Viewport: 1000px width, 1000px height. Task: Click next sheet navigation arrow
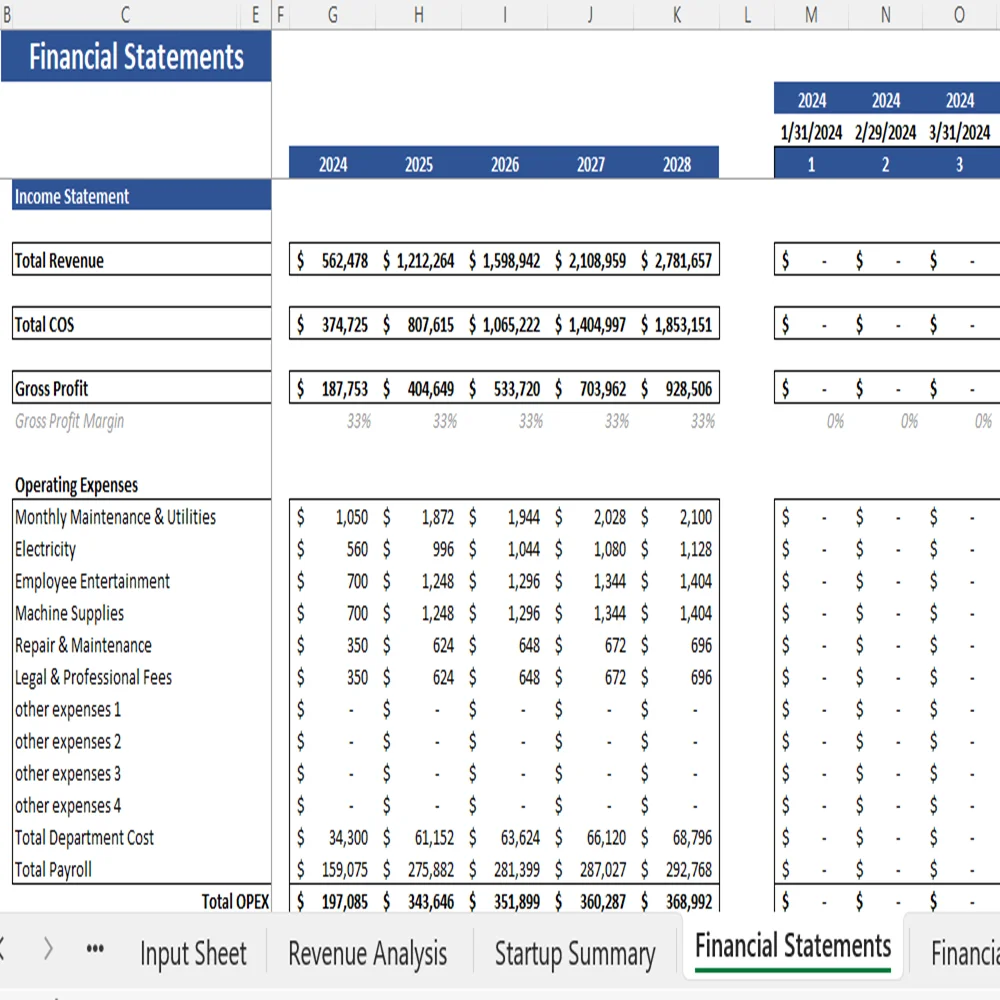tap(48, 948)
